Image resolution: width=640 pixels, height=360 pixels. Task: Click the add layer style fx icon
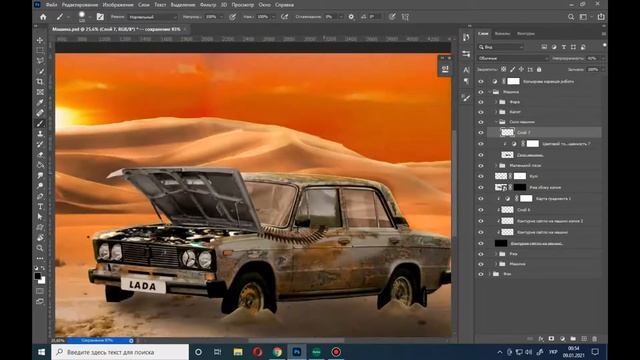(x=541, y=339)
